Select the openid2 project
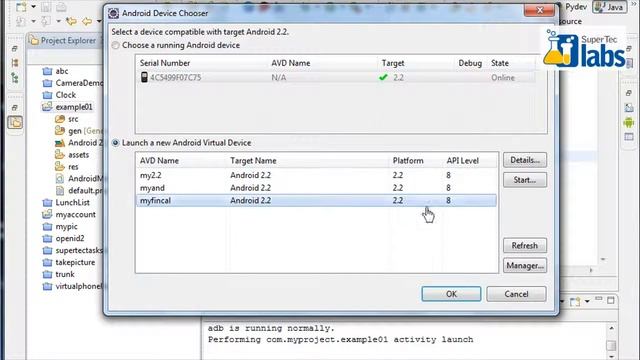Image resolution: width=640 pixels, height=360 pixels. tap(63, 238)
